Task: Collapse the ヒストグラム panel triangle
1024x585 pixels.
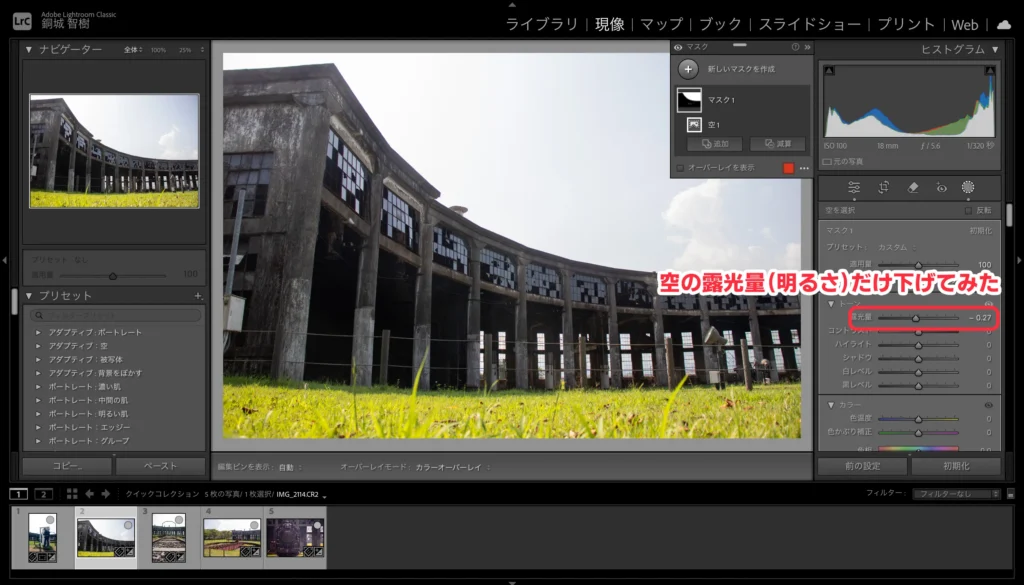Action: click(994, 49)
